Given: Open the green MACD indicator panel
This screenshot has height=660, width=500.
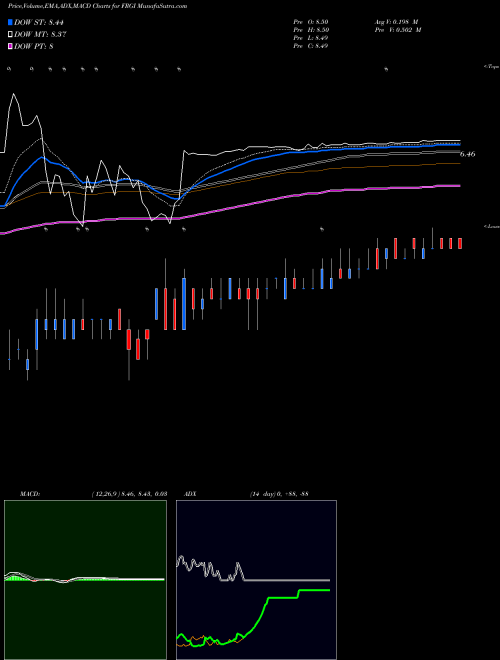Looking at the screenshot, I should 85,580.
